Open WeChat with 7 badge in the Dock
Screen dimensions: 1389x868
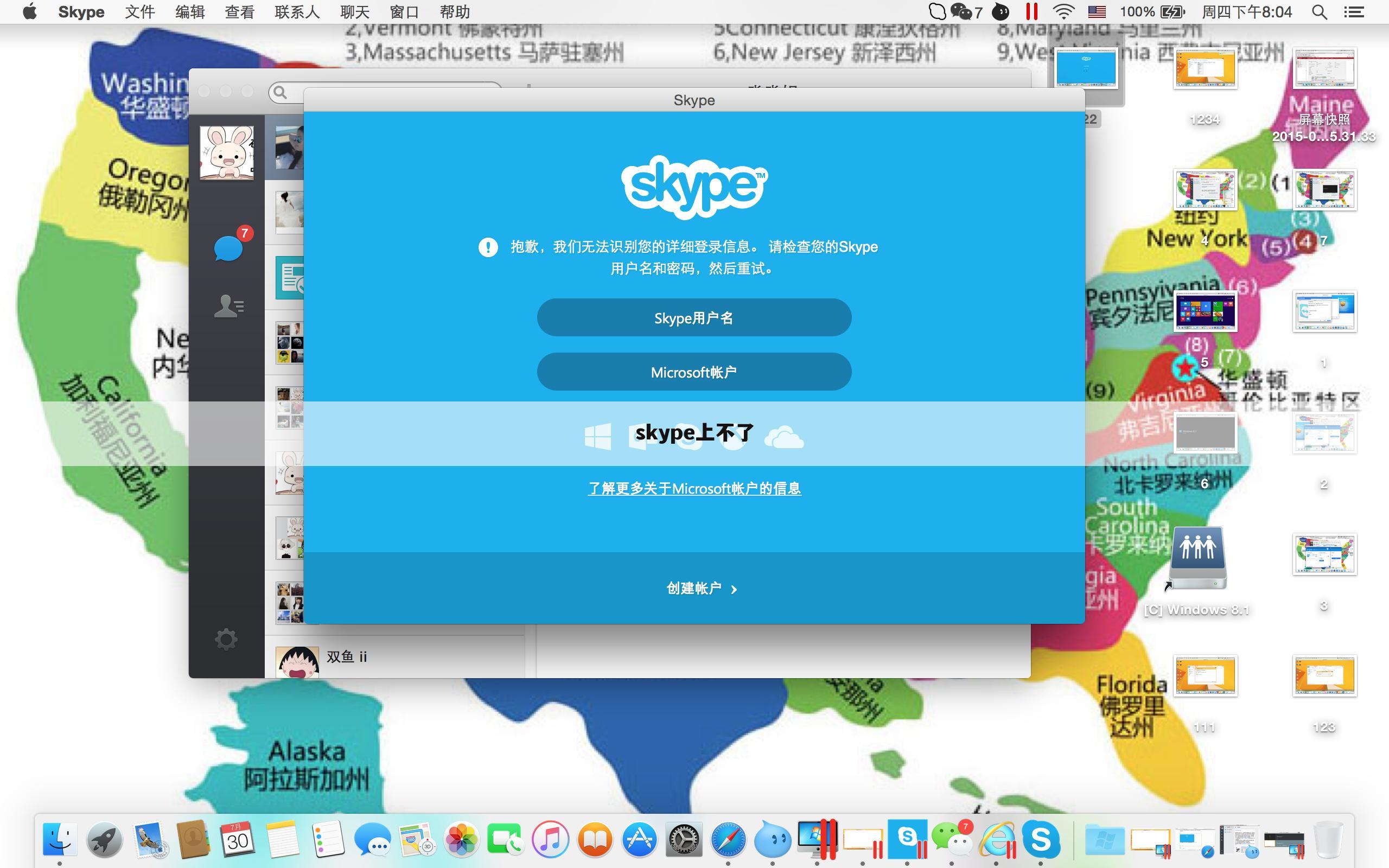(x=952, y=839)
